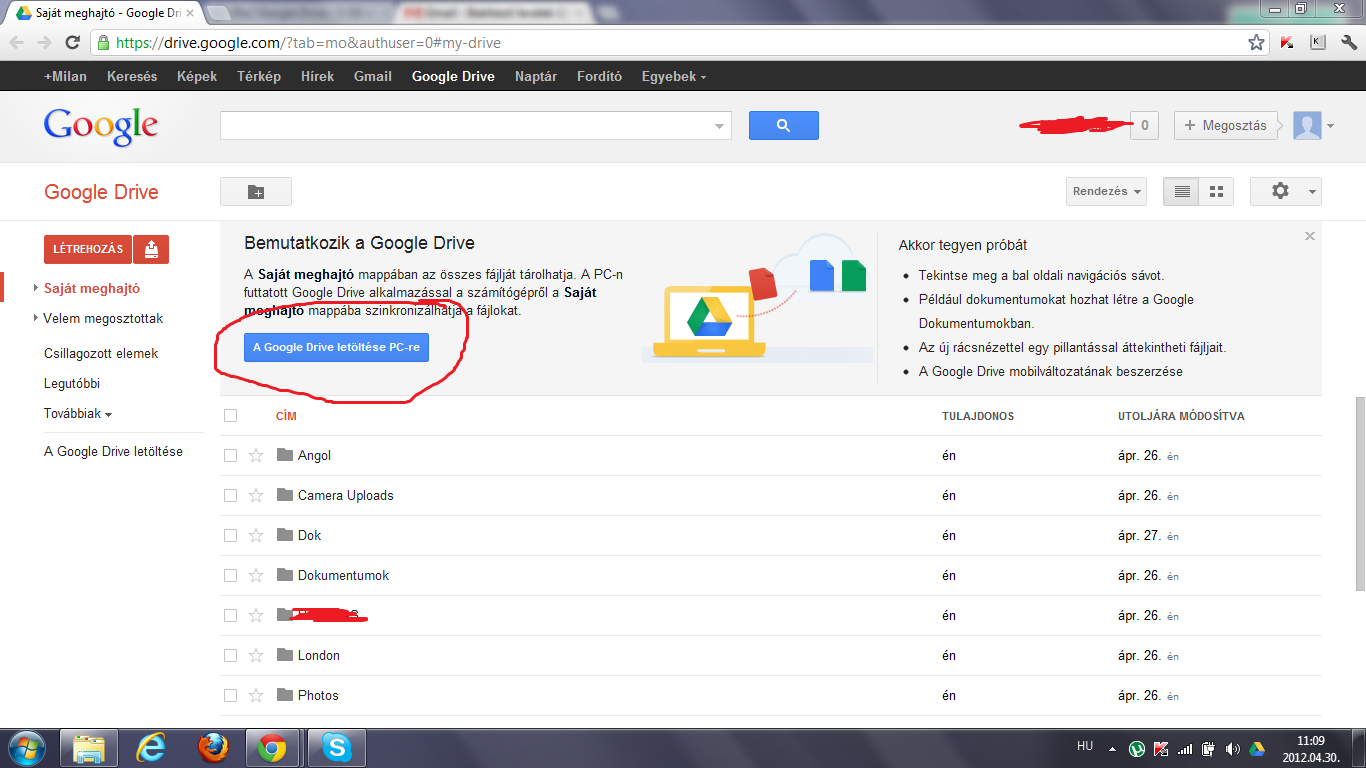Go to Képek in top bar
The image size is (1366, 768).
(x=197, y=76)
